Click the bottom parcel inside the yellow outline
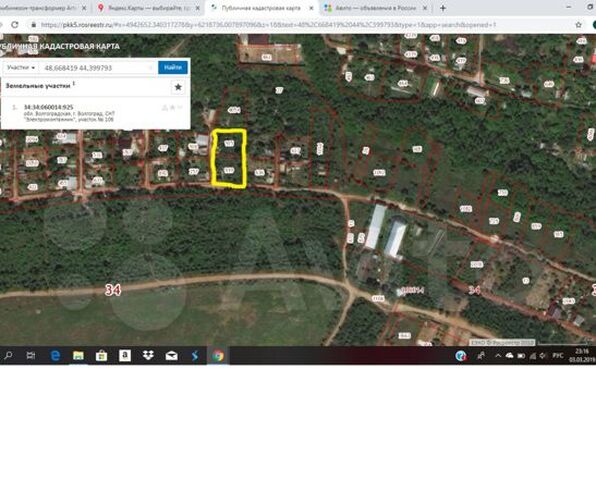The image size is (596, 480). tap(228, 171)
